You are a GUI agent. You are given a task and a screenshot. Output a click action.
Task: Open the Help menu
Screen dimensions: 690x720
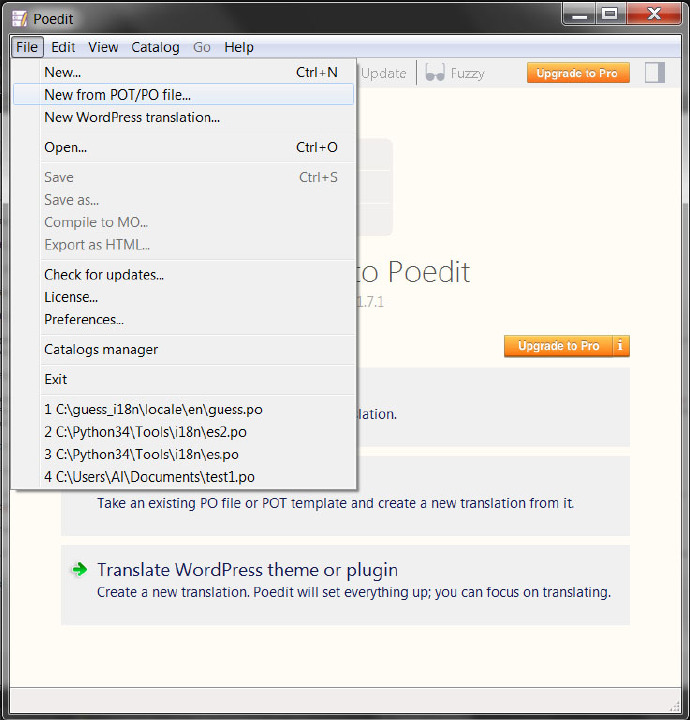pyautogui.click(x=239, y=47)
